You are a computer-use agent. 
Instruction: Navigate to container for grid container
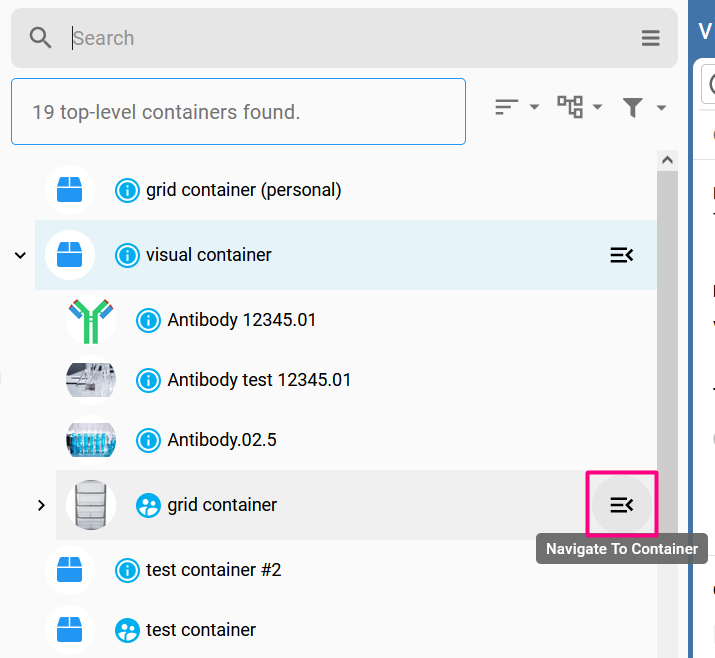622,505
